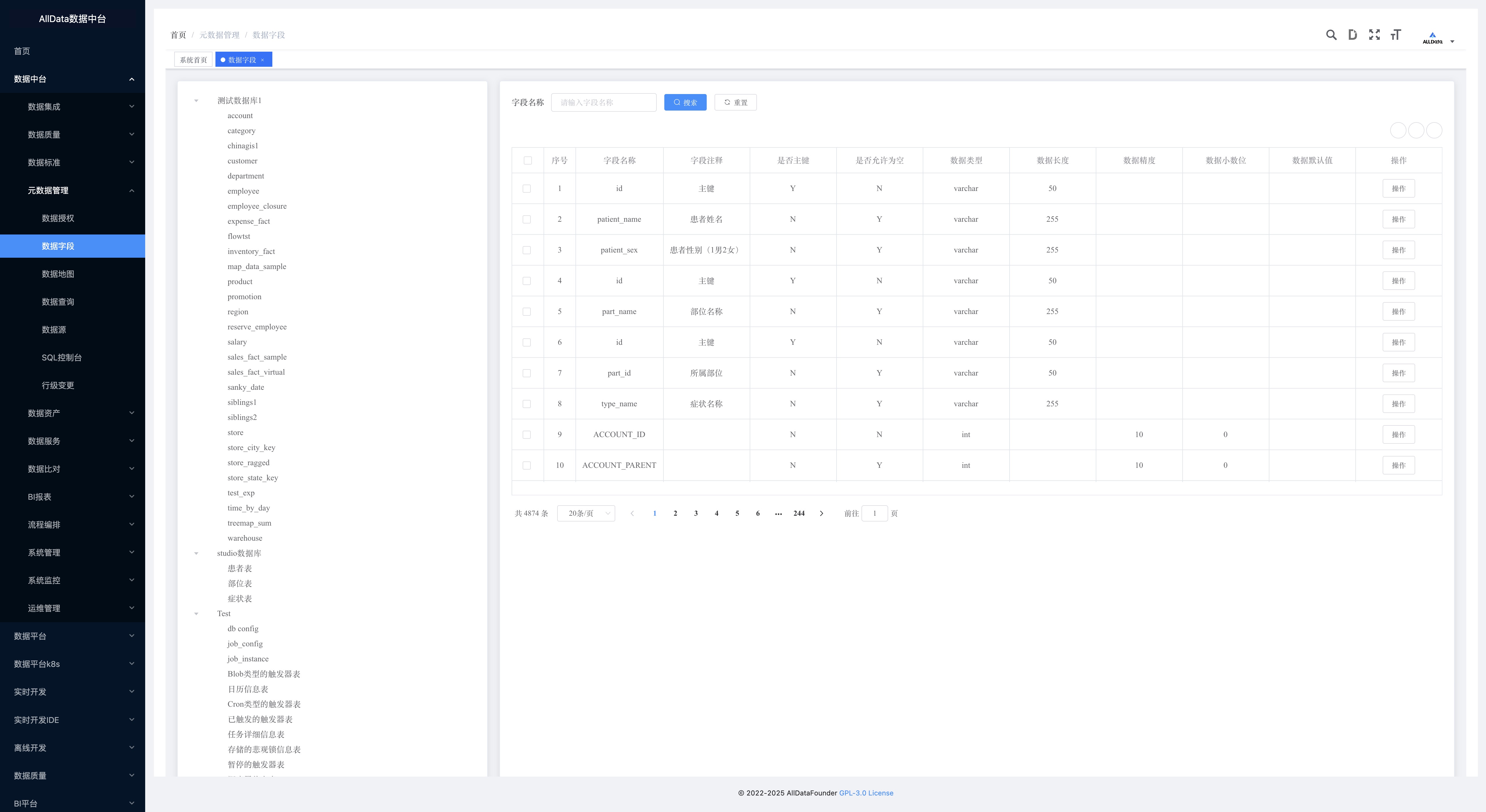Expand 实时开发IDE sidebar menu

pos(73,720)
